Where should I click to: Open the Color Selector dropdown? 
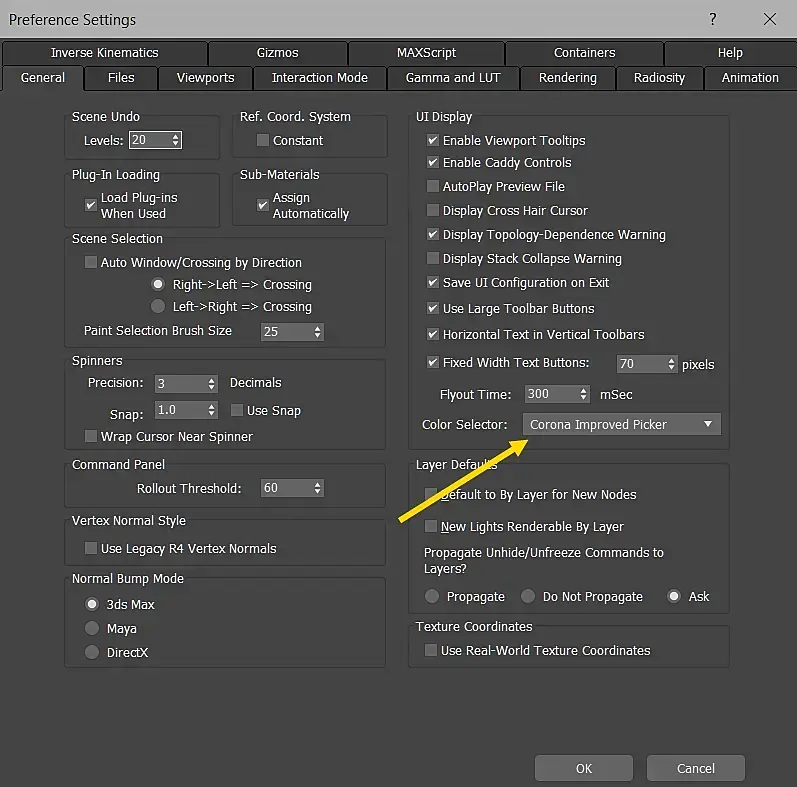point(621,425)
